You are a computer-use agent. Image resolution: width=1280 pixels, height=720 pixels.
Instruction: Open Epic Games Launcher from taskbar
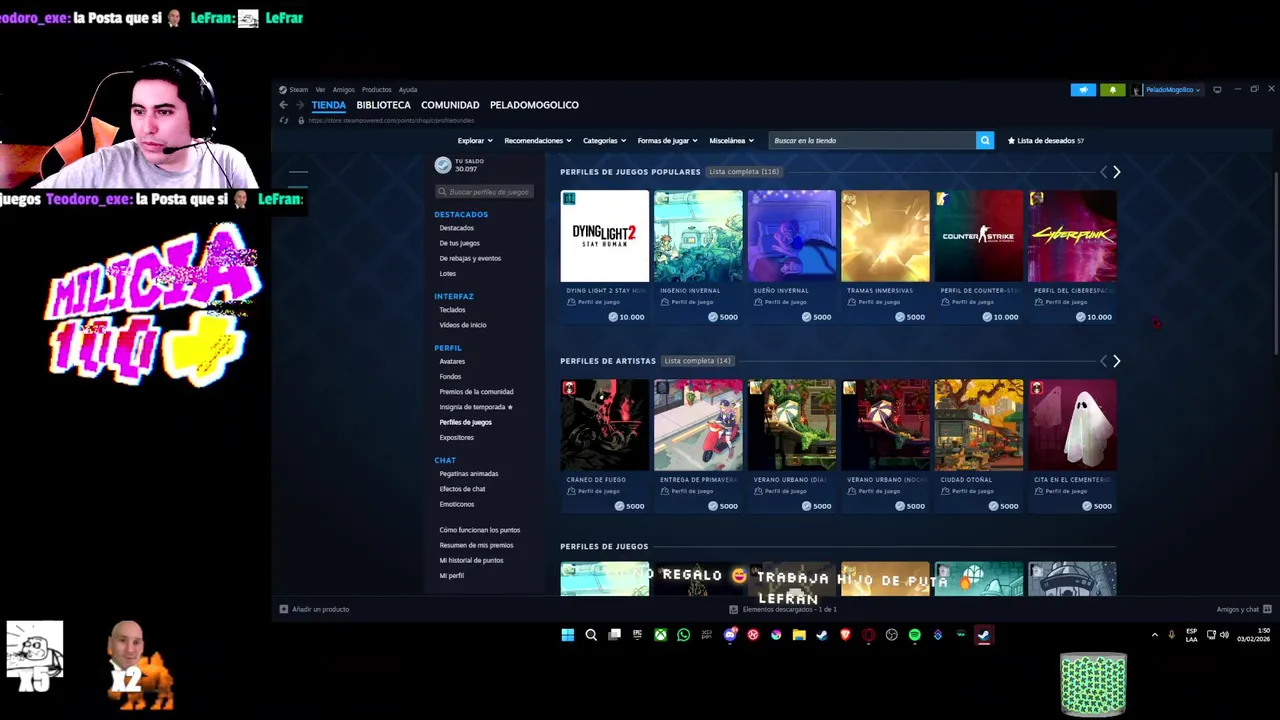coord(637,635)
